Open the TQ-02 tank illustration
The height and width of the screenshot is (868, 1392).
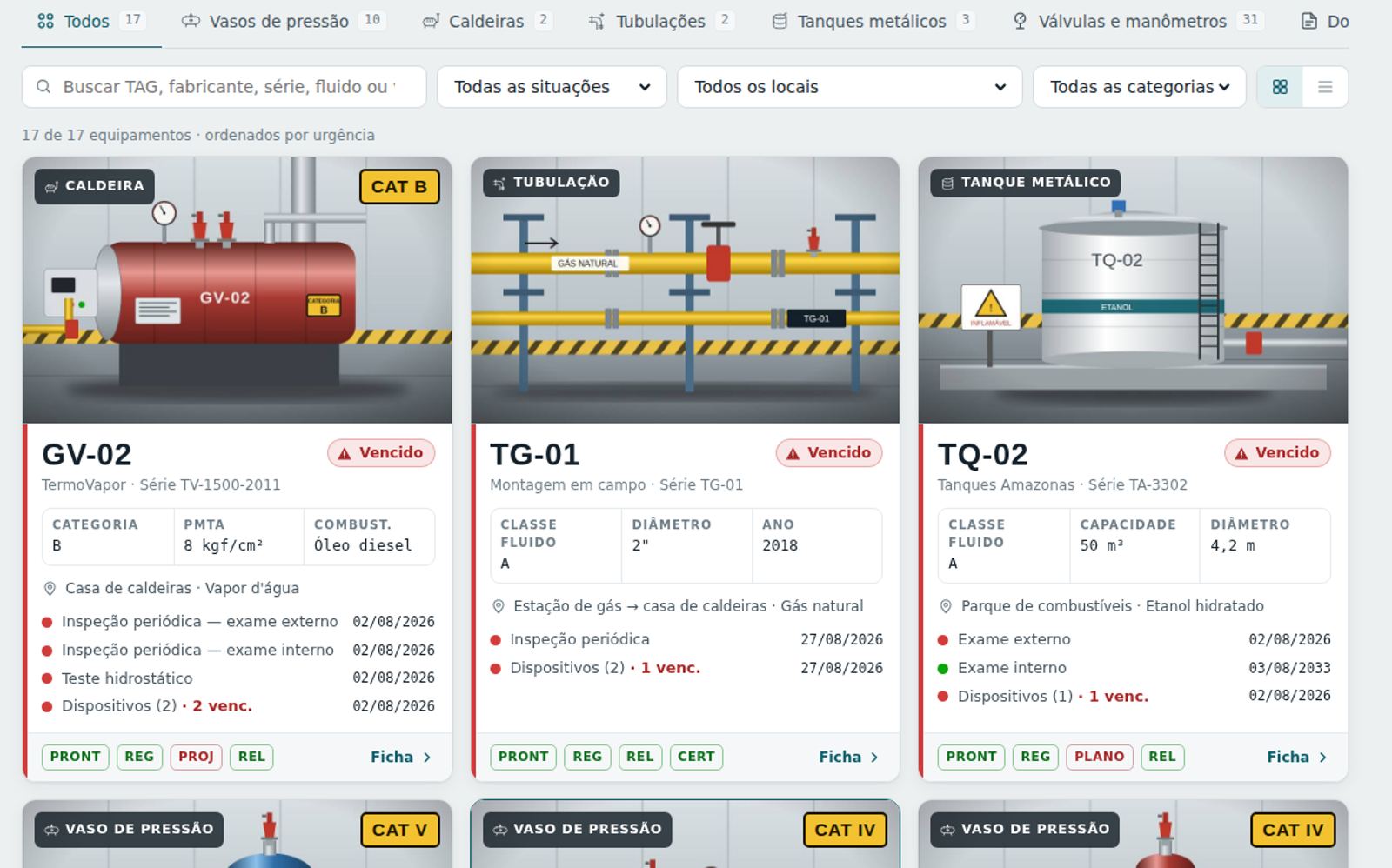coord(1134,290)
